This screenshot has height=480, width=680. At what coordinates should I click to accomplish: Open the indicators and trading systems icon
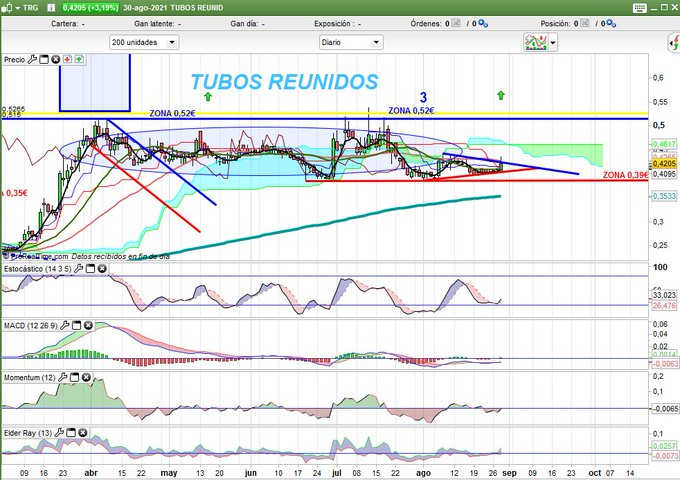tap(536, 42)
